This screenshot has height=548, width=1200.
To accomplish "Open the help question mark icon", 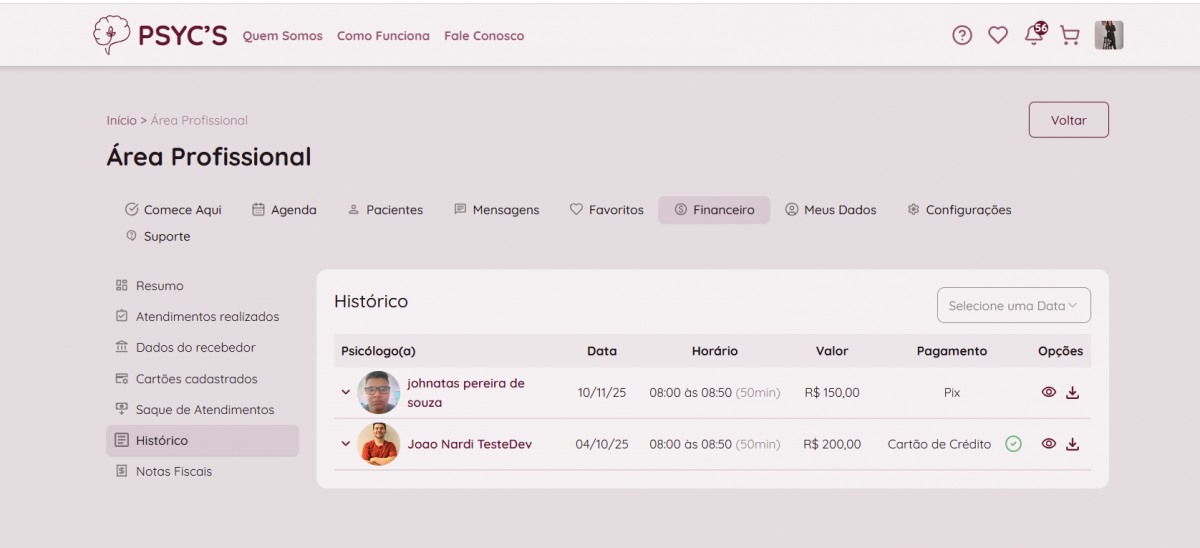I will pyautogui.click(x=962, y=36).
